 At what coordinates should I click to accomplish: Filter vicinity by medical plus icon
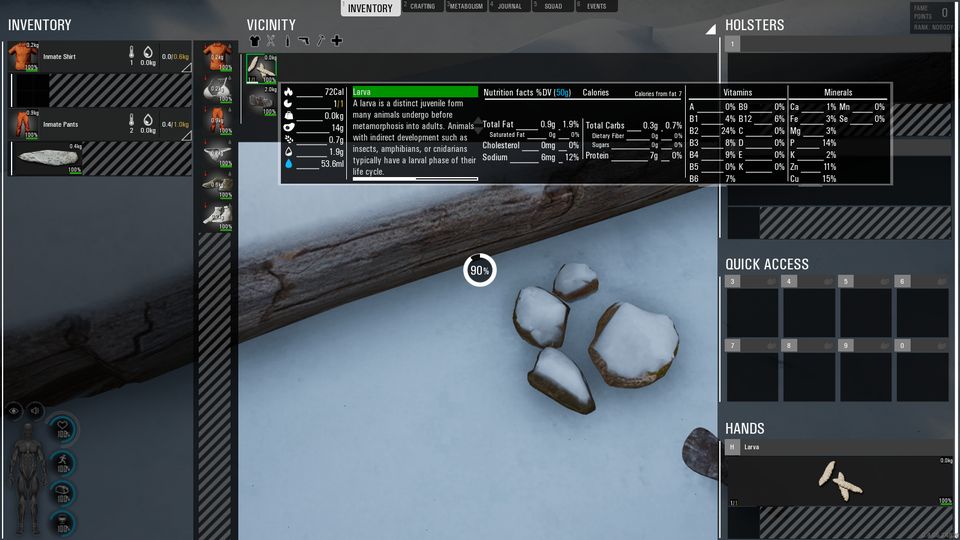337,41
